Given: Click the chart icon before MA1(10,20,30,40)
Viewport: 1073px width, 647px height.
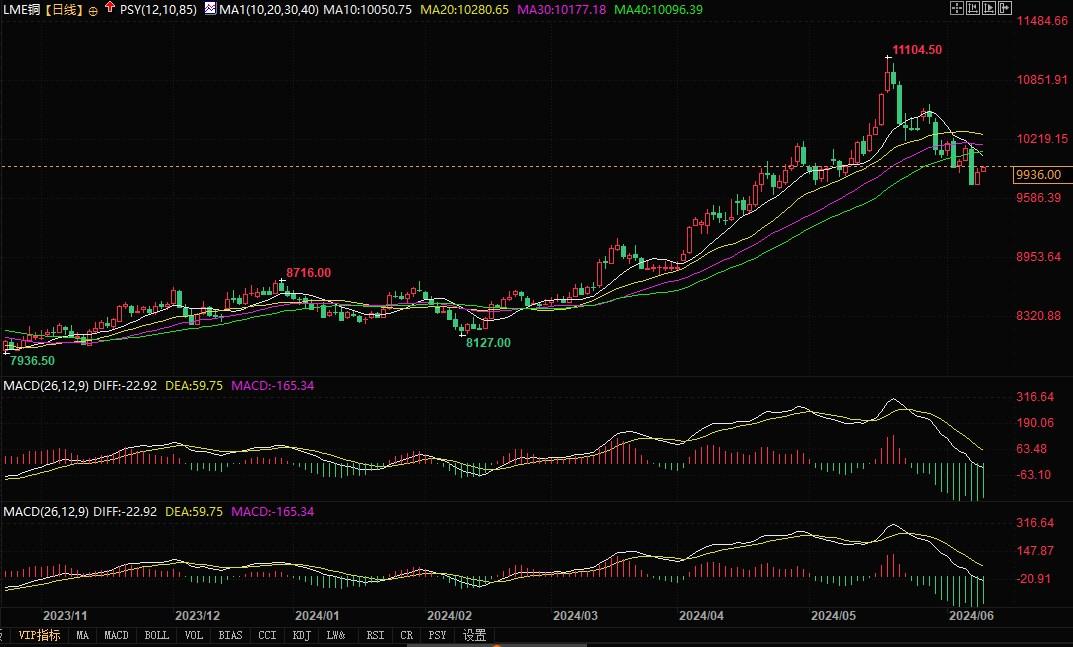Looking at the screenshot, I should click(211, 8).
